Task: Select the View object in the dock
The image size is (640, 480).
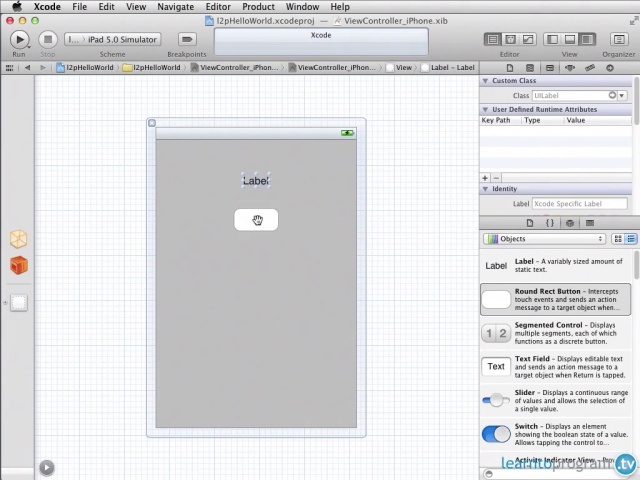Action: [19, 302]
